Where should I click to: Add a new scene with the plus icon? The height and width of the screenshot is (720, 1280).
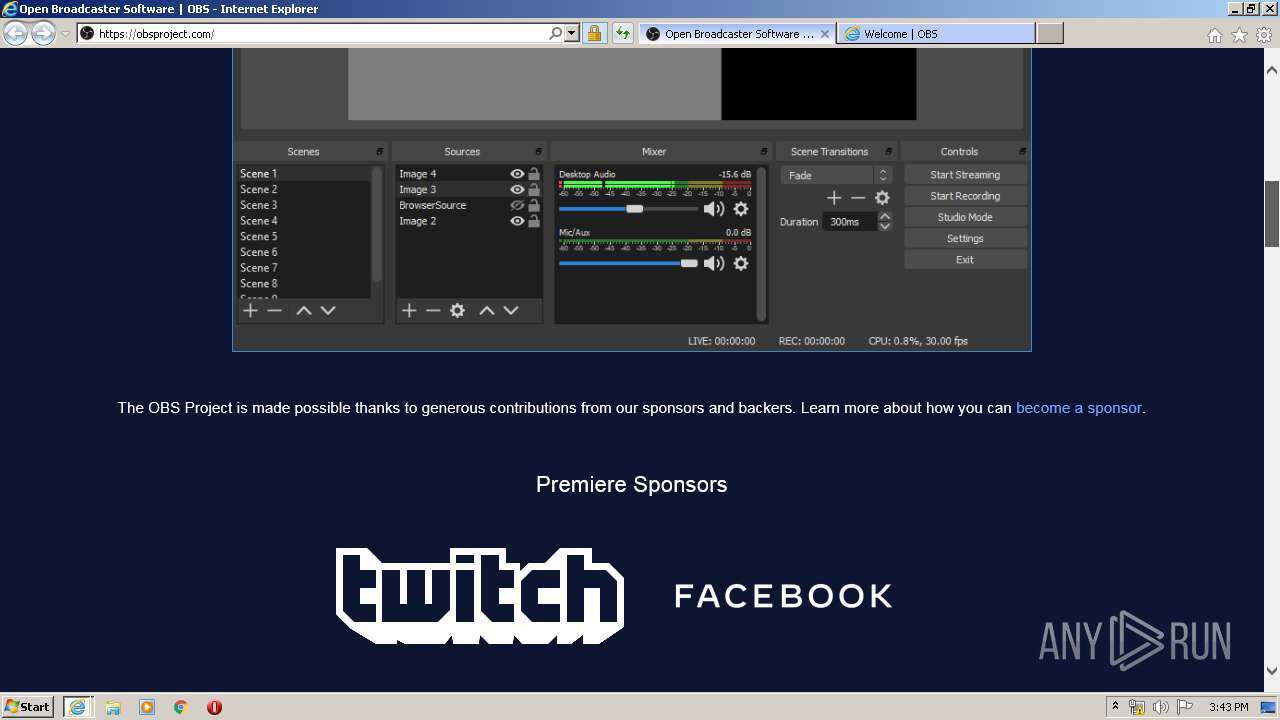[x=250, y=310]
